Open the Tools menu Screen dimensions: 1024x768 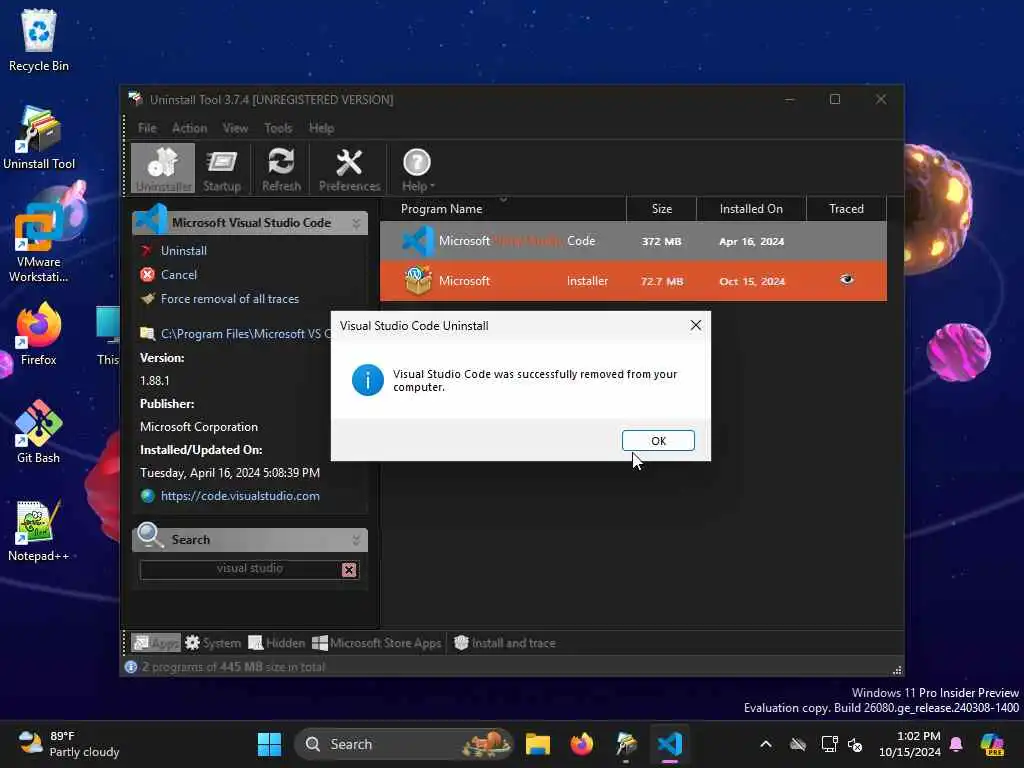[x=278, y=128]
